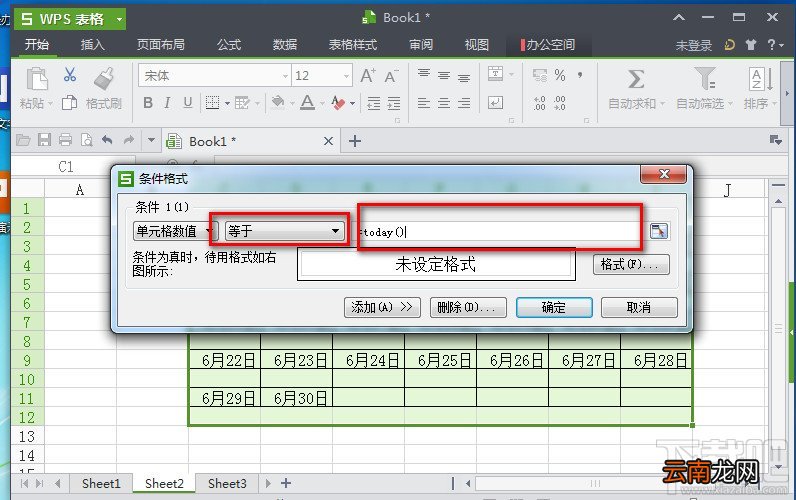Click the range selector icon beside formula box
Image resolution: width=796 pixels, height=500 pixels.
659,231
